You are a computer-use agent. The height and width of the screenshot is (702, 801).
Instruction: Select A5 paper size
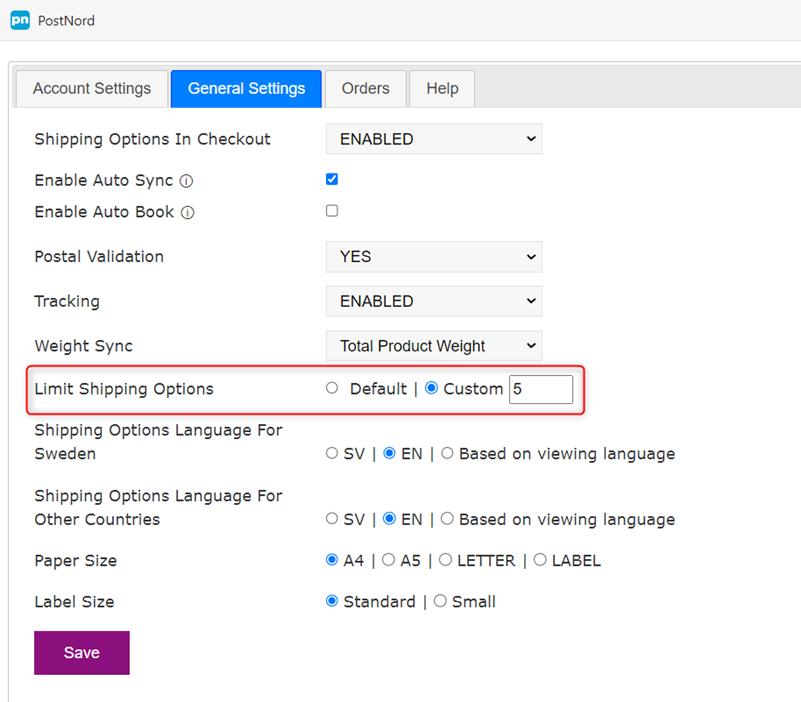pos(389,560)
